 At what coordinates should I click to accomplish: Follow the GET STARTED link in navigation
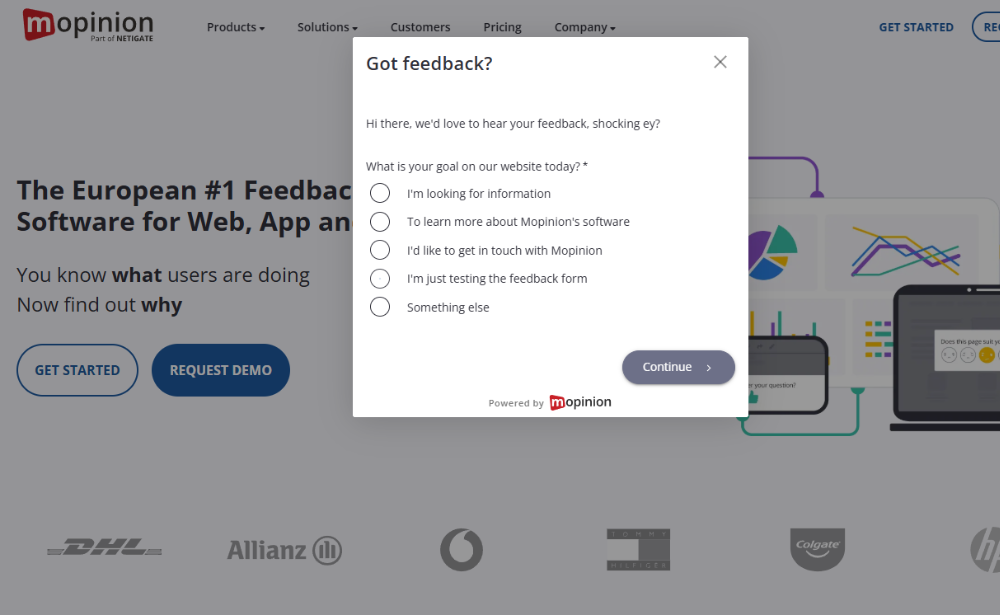pyautogui.click(x=916, y=27)
